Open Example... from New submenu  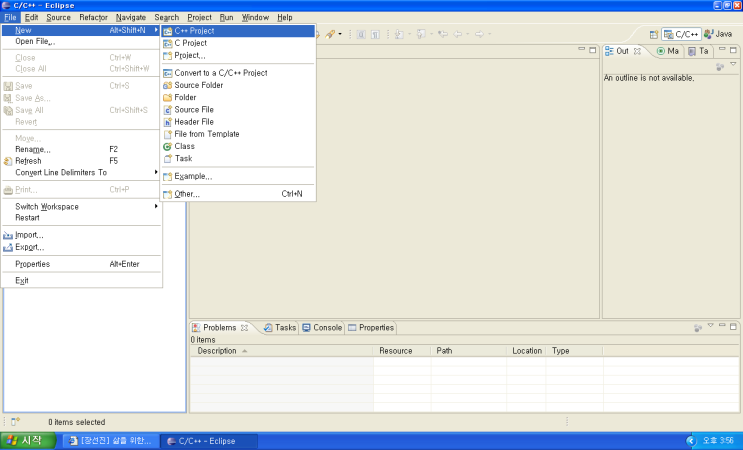tap(238, 176)
